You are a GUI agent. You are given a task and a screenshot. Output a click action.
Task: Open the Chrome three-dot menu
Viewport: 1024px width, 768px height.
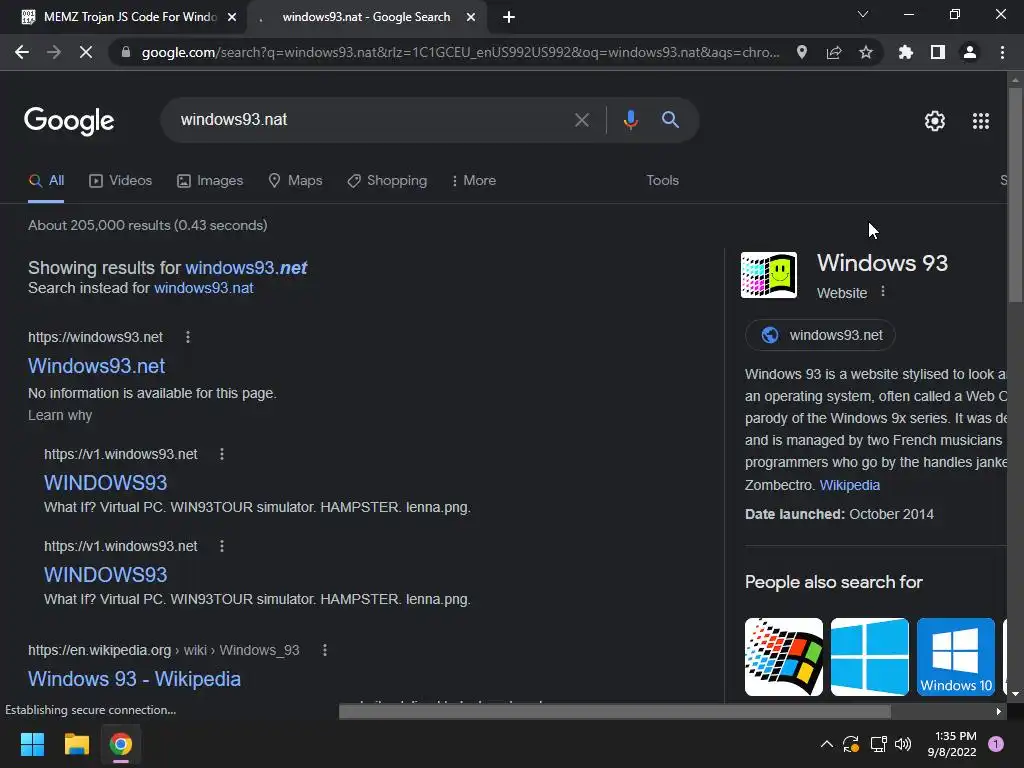tap(1002, 52)
